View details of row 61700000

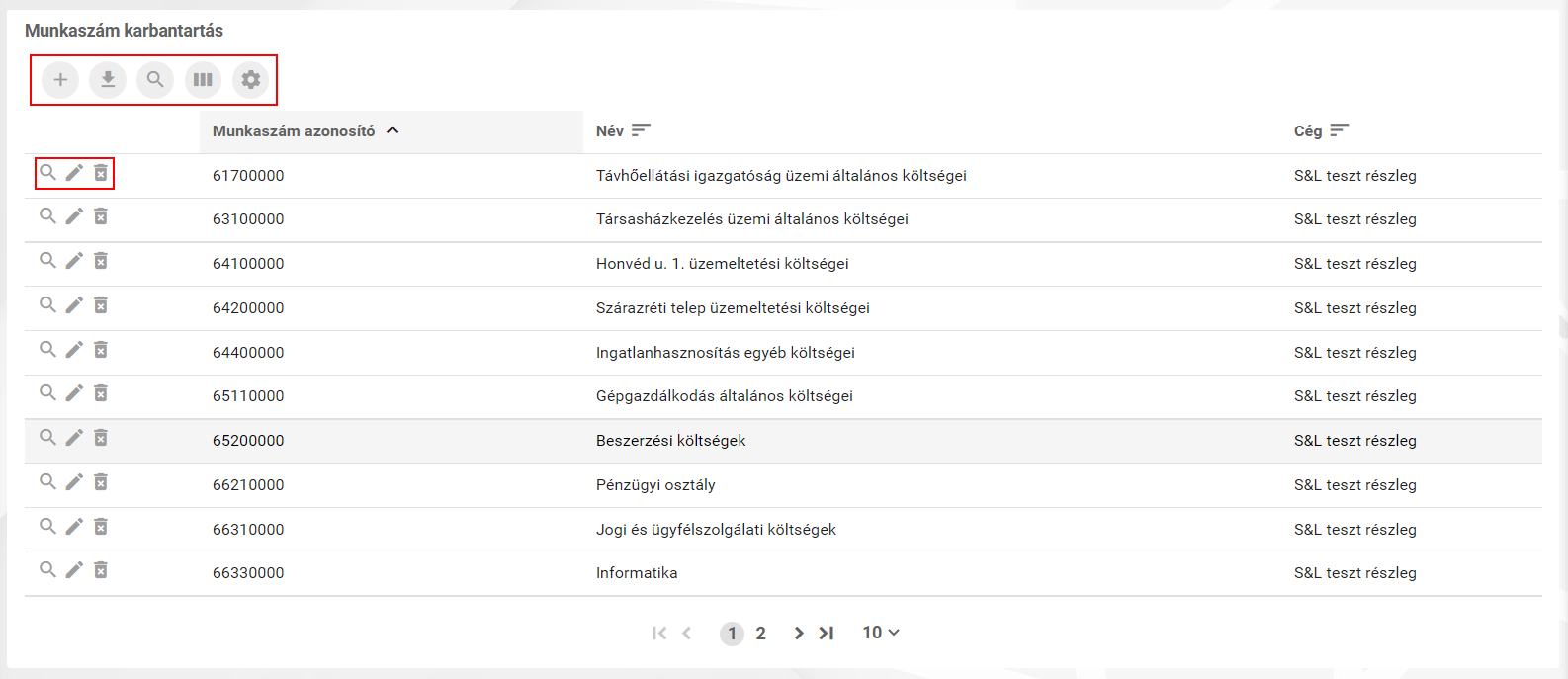pyautogui.click(x=47, y=173)
